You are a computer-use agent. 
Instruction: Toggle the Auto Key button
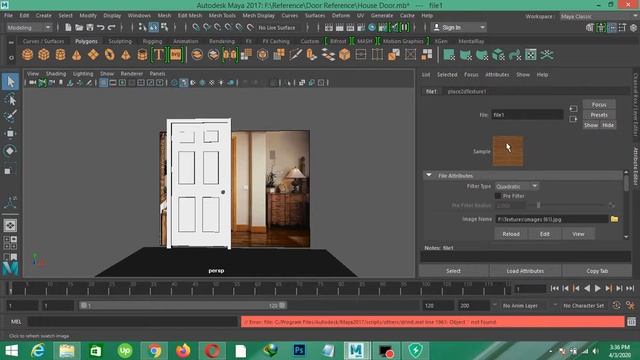(x=617, y=305)
